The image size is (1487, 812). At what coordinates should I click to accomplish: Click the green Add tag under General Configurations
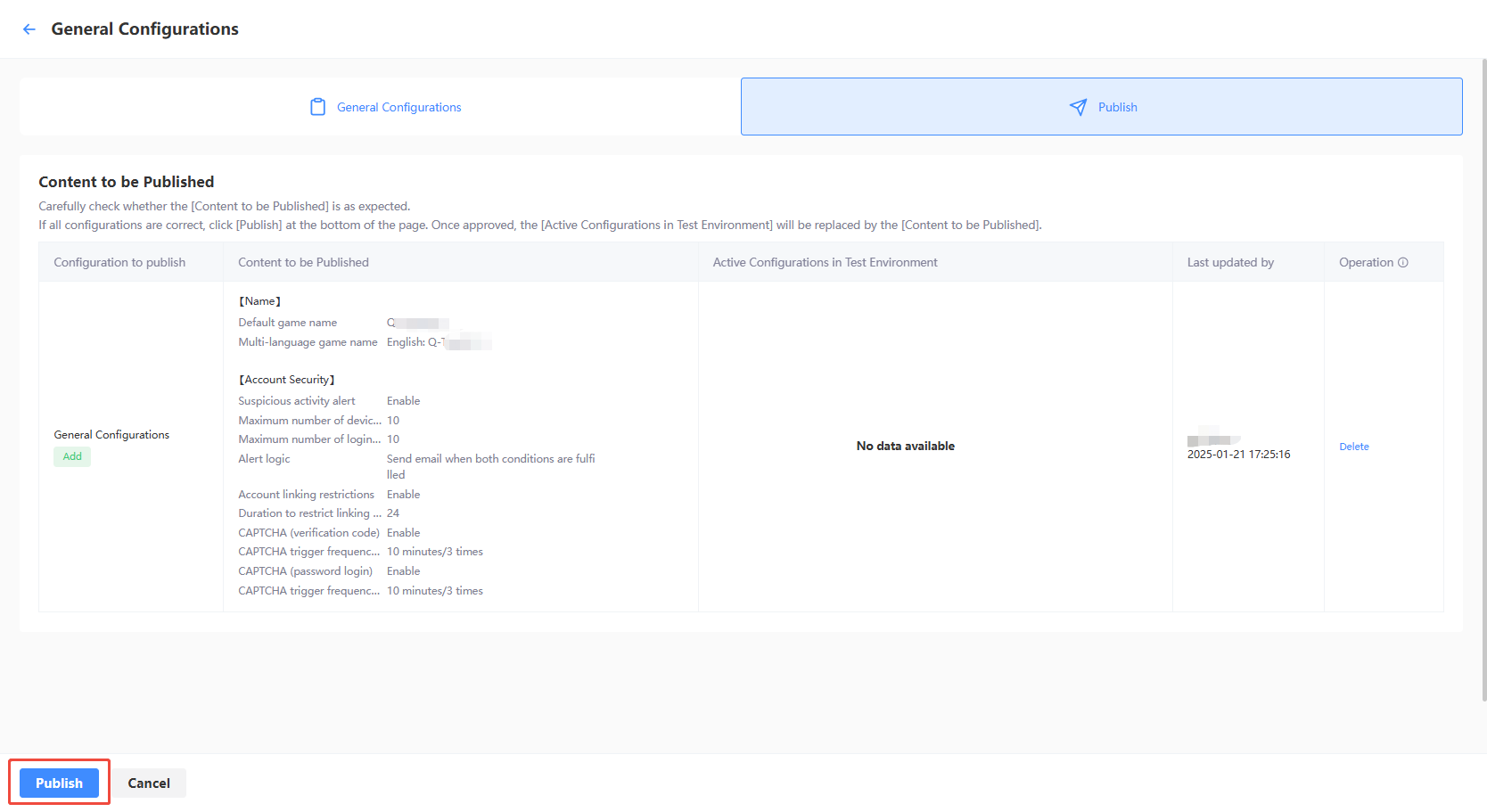(x=71, y=455)
